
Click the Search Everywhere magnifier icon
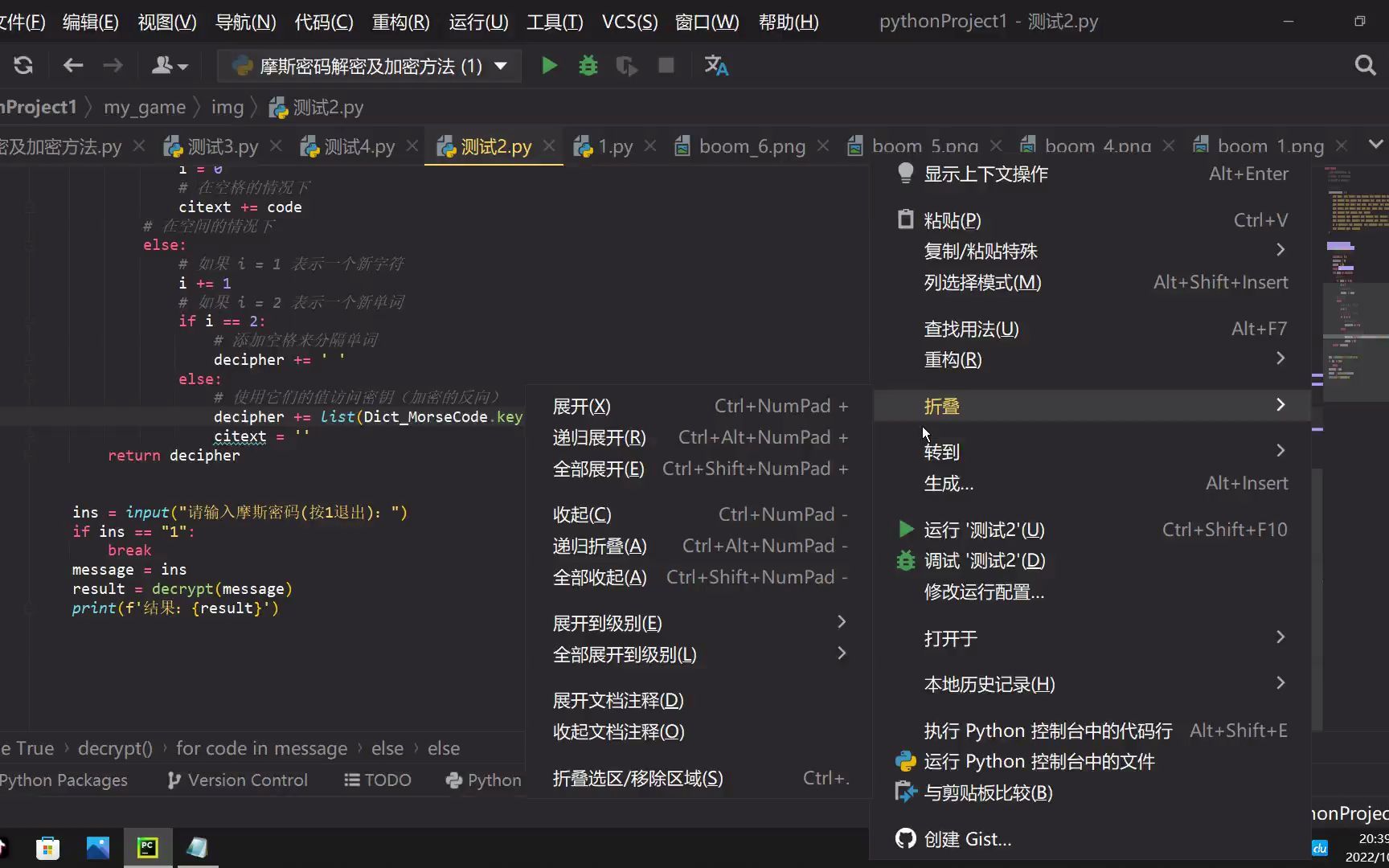1365,66
